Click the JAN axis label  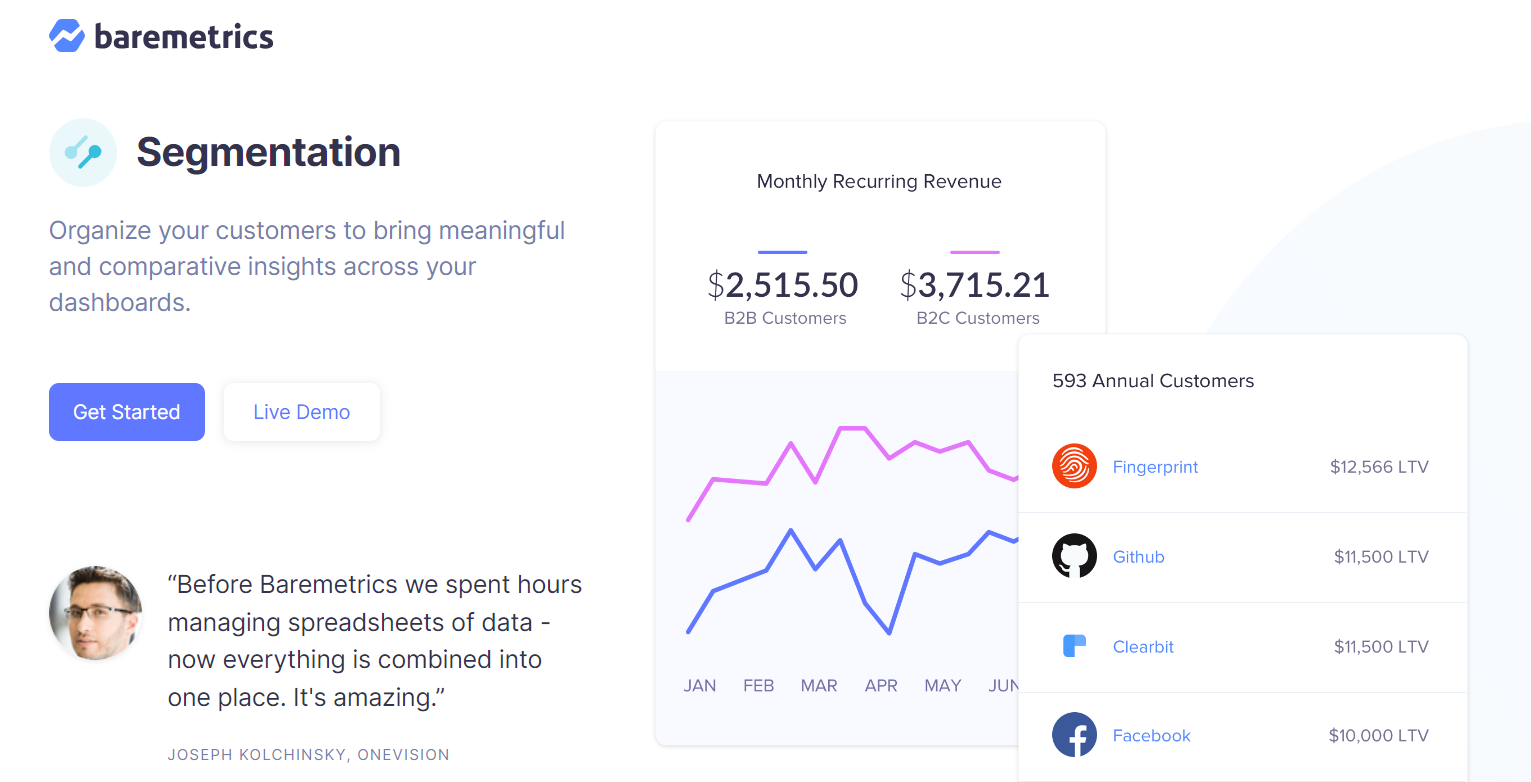pyautogui.click(x=700, y=685)
